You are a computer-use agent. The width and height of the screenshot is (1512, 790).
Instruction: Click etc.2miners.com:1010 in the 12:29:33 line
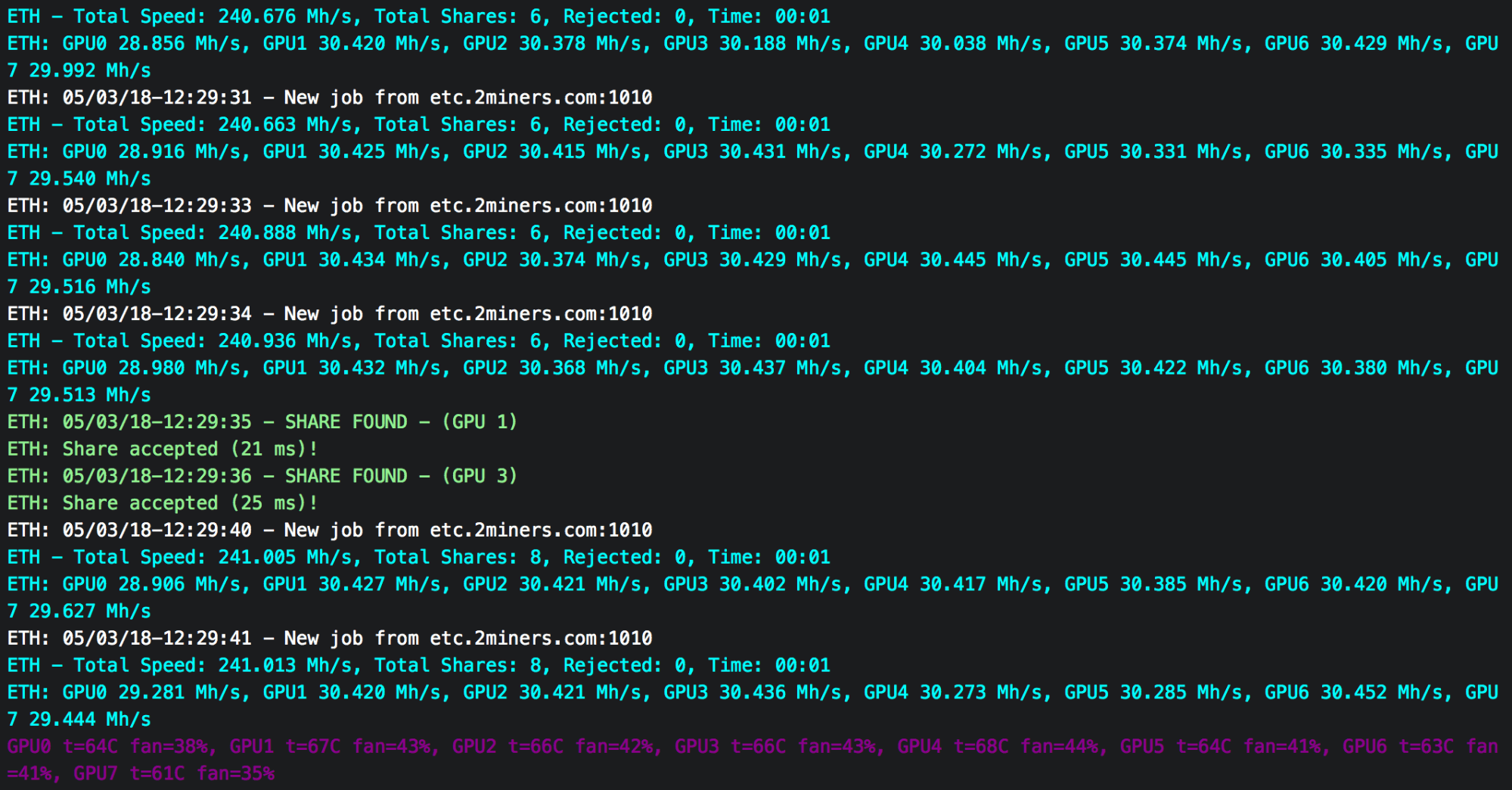[541, 206]
